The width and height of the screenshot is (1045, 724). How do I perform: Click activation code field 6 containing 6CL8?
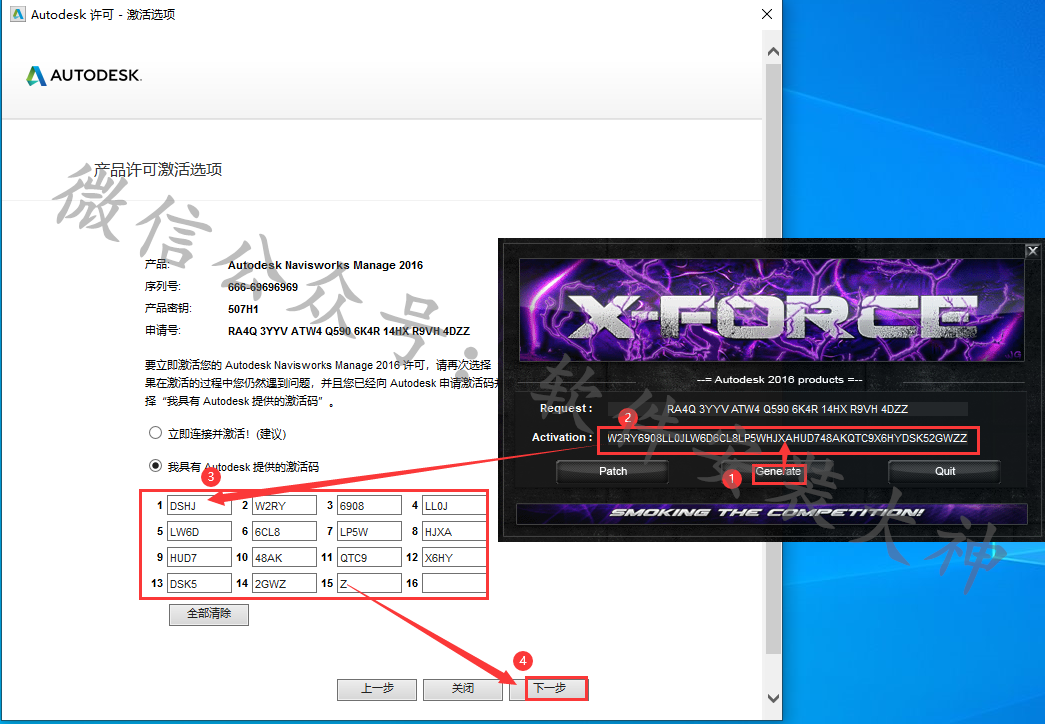285,531
